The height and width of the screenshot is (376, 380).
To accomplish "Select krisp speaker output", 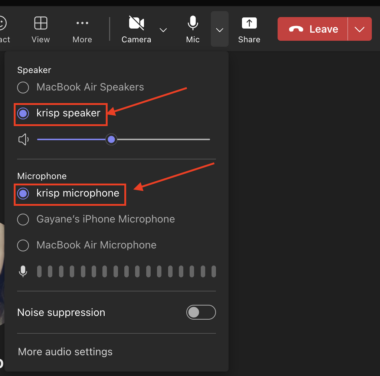I will pos(59,113).
